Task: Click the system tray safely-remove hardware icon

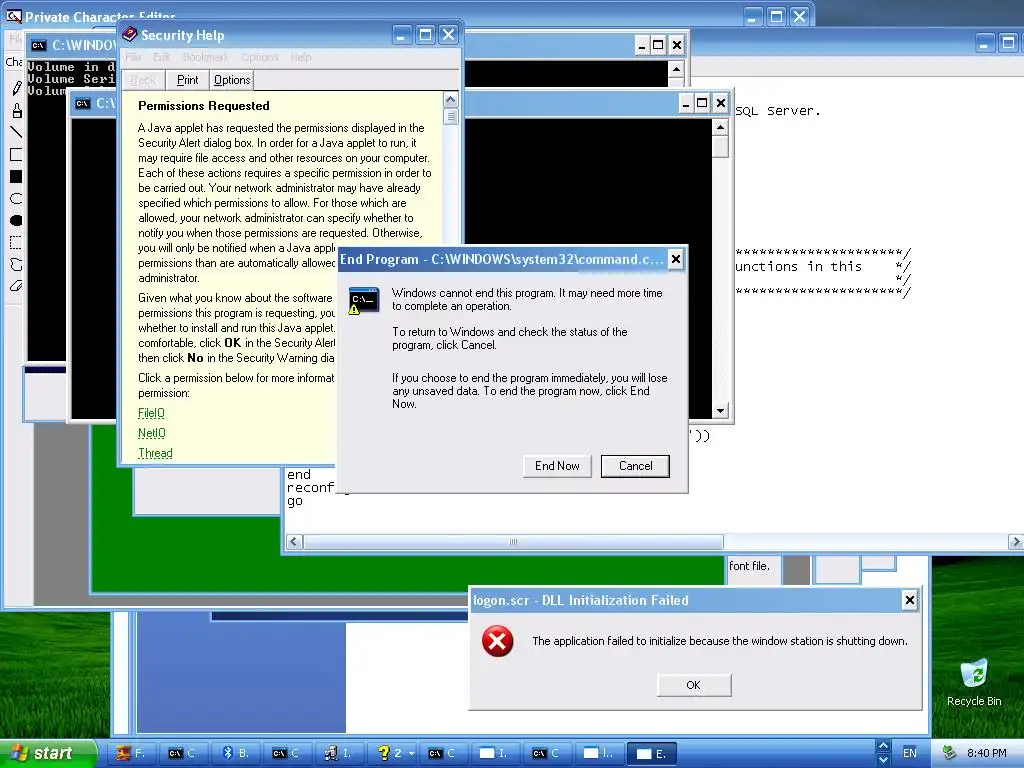Action: click(x=950, y=753)
